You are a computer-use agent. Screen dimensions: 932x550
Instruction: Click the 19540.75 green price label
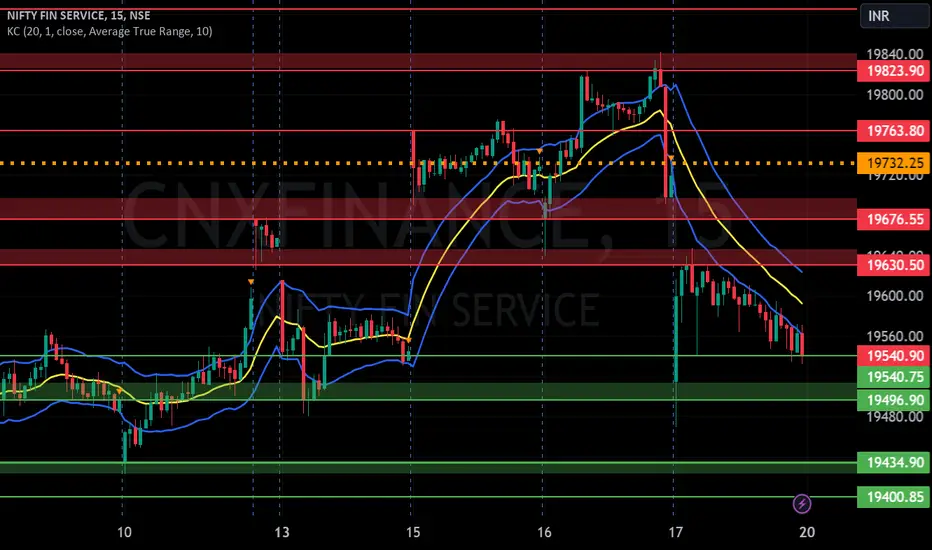pyautogui.click(x=894, y=377)
